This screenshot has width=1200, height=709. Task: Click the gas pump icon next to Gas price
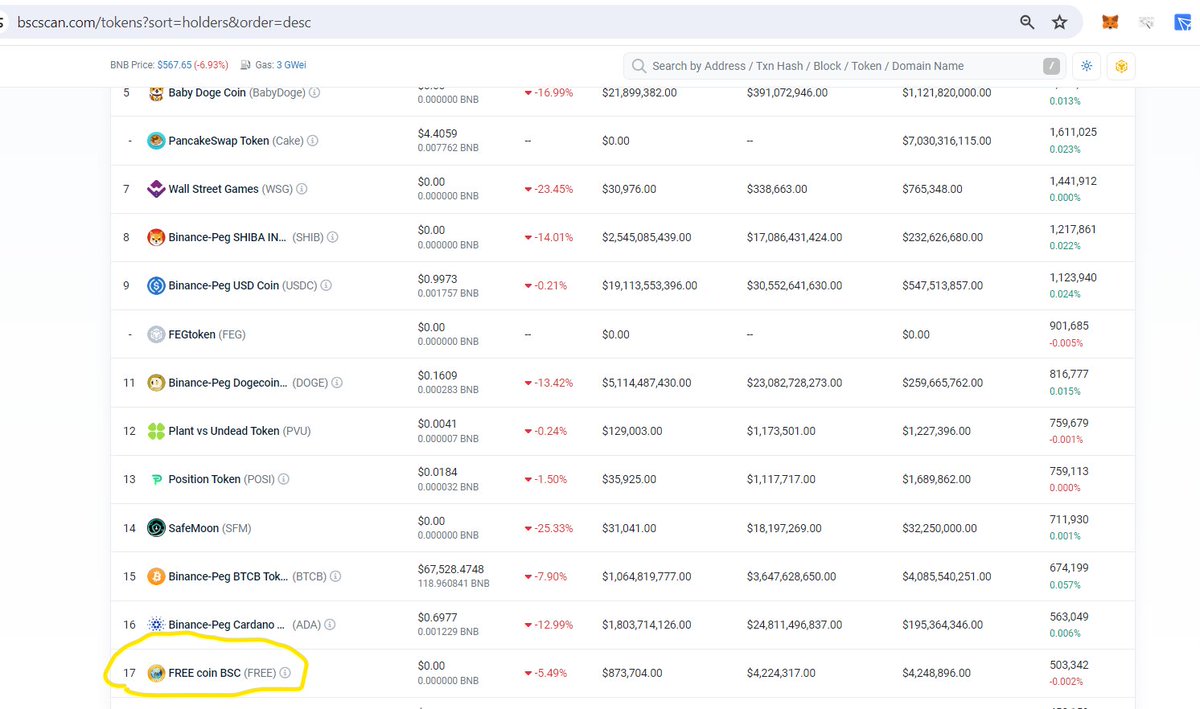coord(243,66)
